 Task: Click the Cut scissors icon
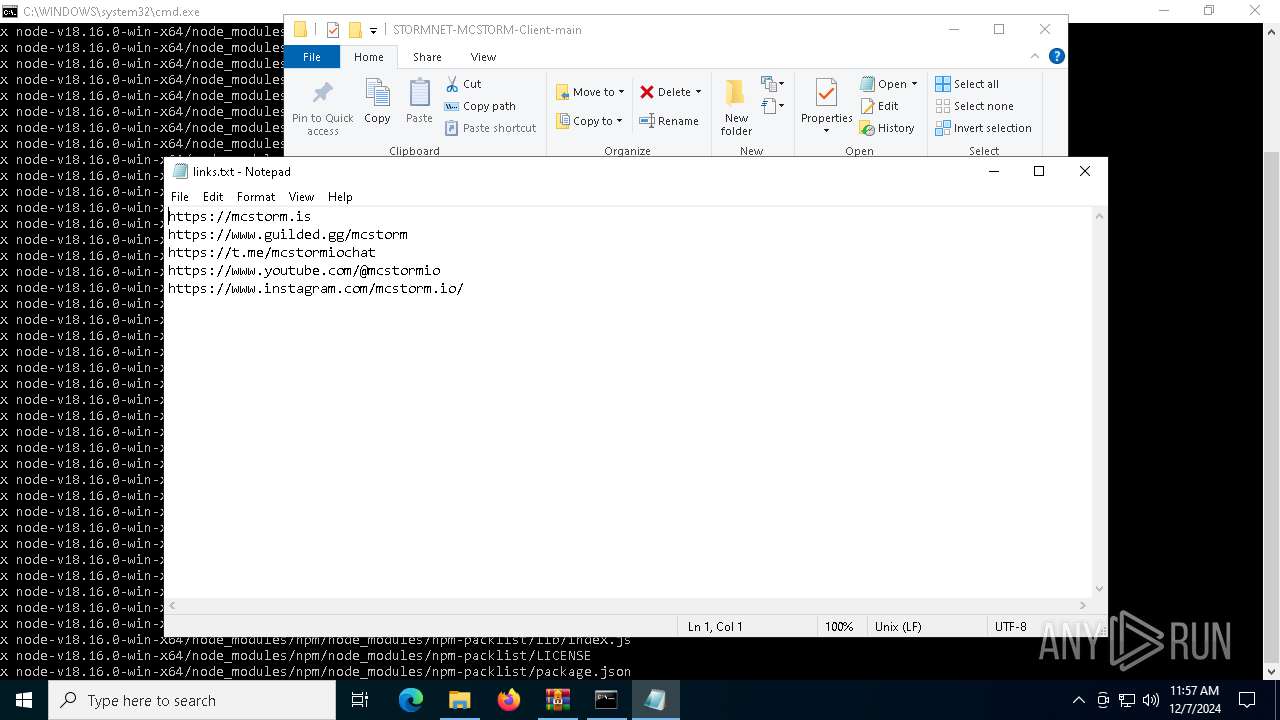click(452, 84)
